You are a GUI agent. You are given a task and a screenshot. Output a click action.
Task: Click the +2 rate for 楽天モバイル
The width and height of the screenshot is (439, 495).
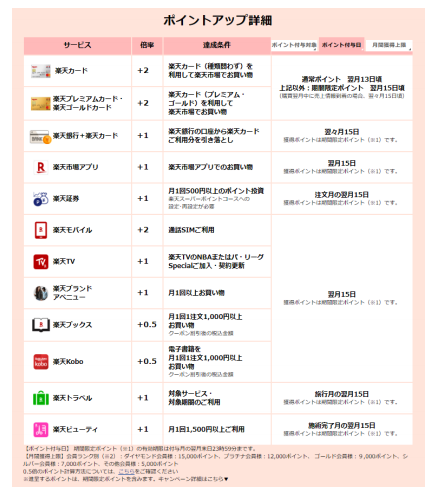(143, 230)
